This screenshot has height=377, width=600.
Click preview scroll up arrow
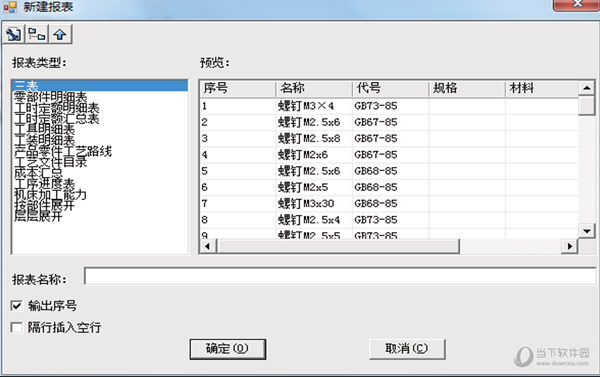coord(587,88)
